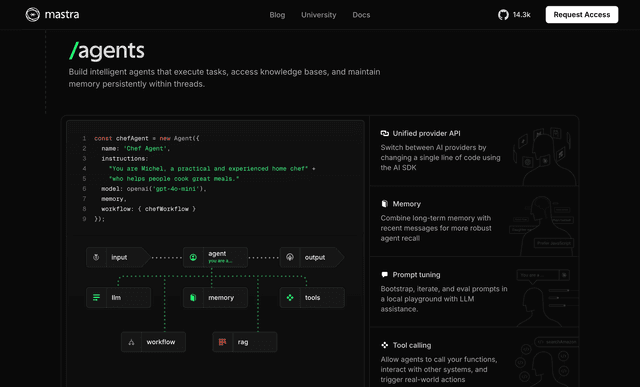The height and width of the screenshot is (387, 640).
Task: Click the input node clock icon
Action: 96,257
